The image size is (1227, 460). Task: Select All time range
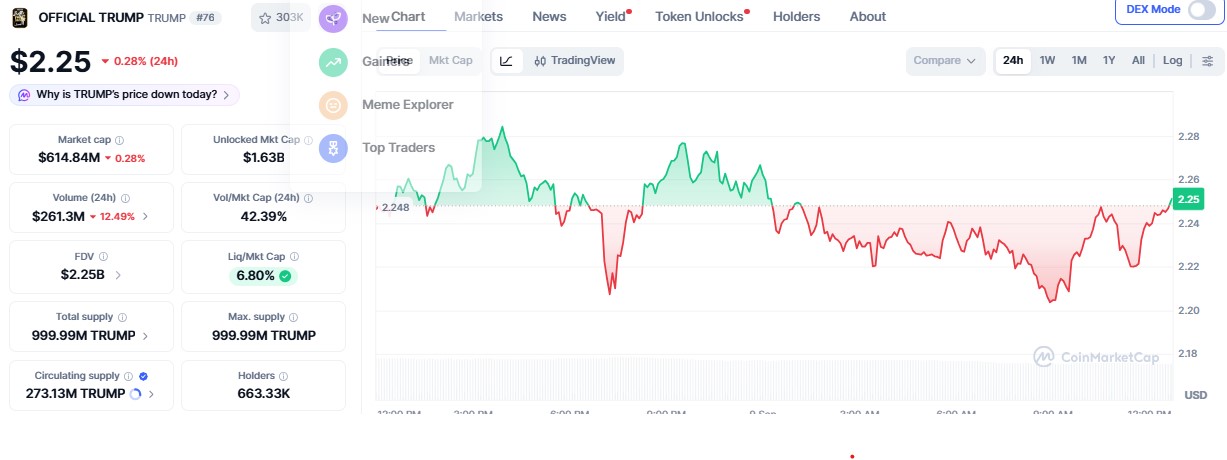coord(1138,61)
